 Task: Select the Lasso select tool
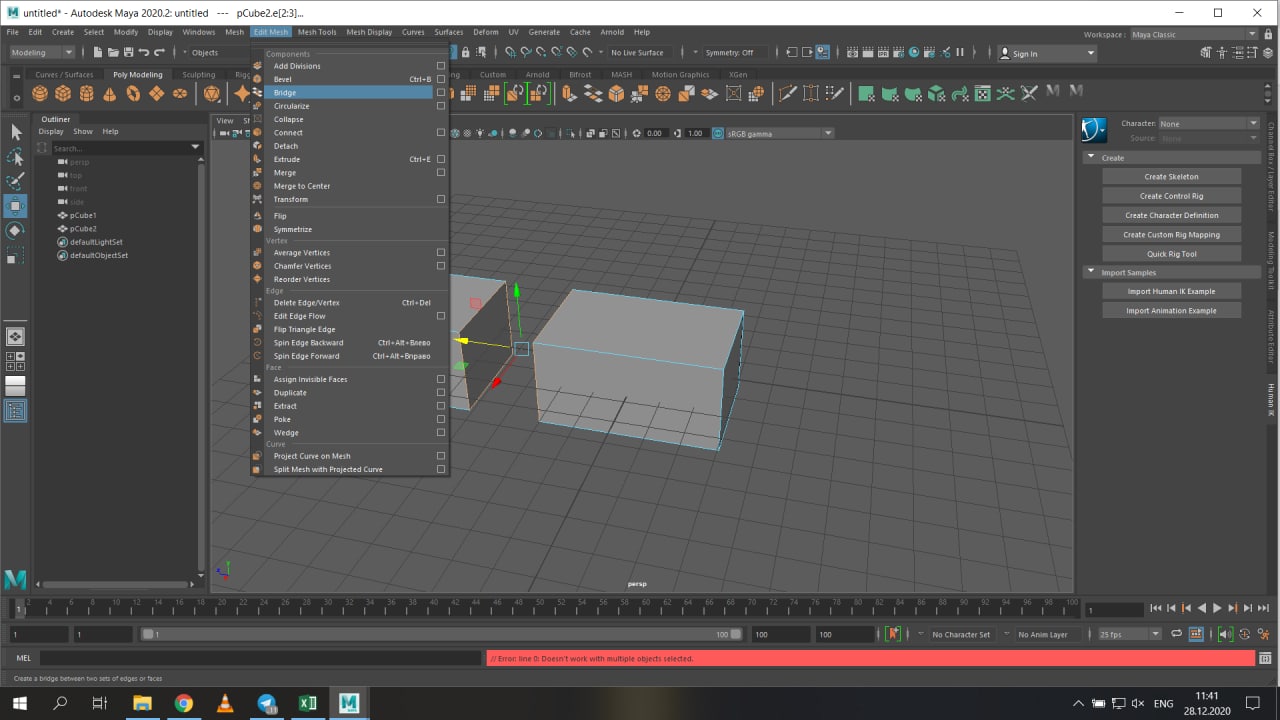15,157
